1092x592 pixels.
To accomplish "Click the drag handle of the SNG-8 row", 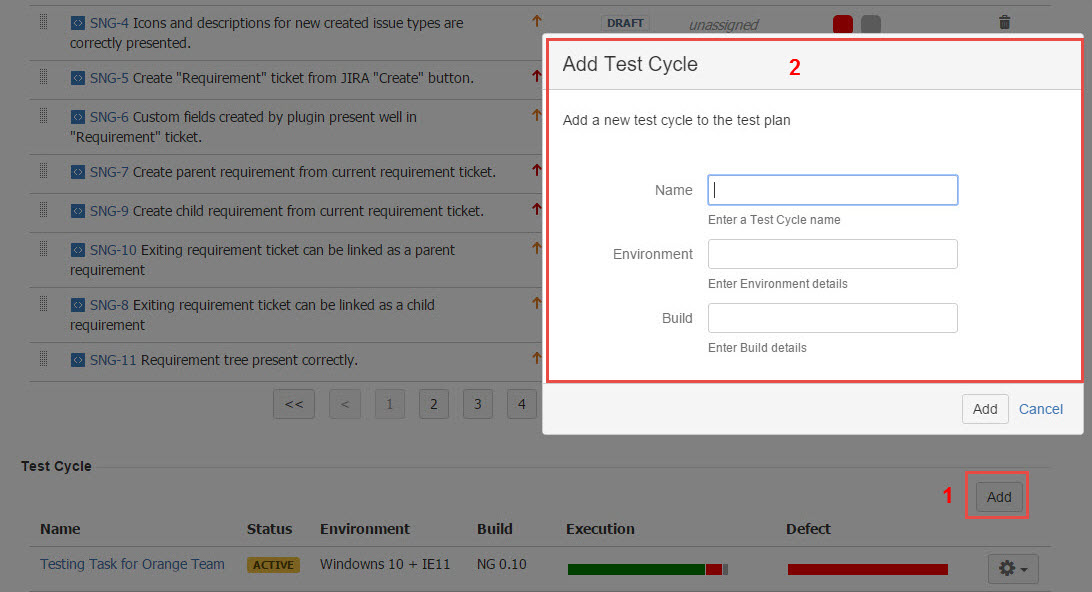I will (44, 304).
